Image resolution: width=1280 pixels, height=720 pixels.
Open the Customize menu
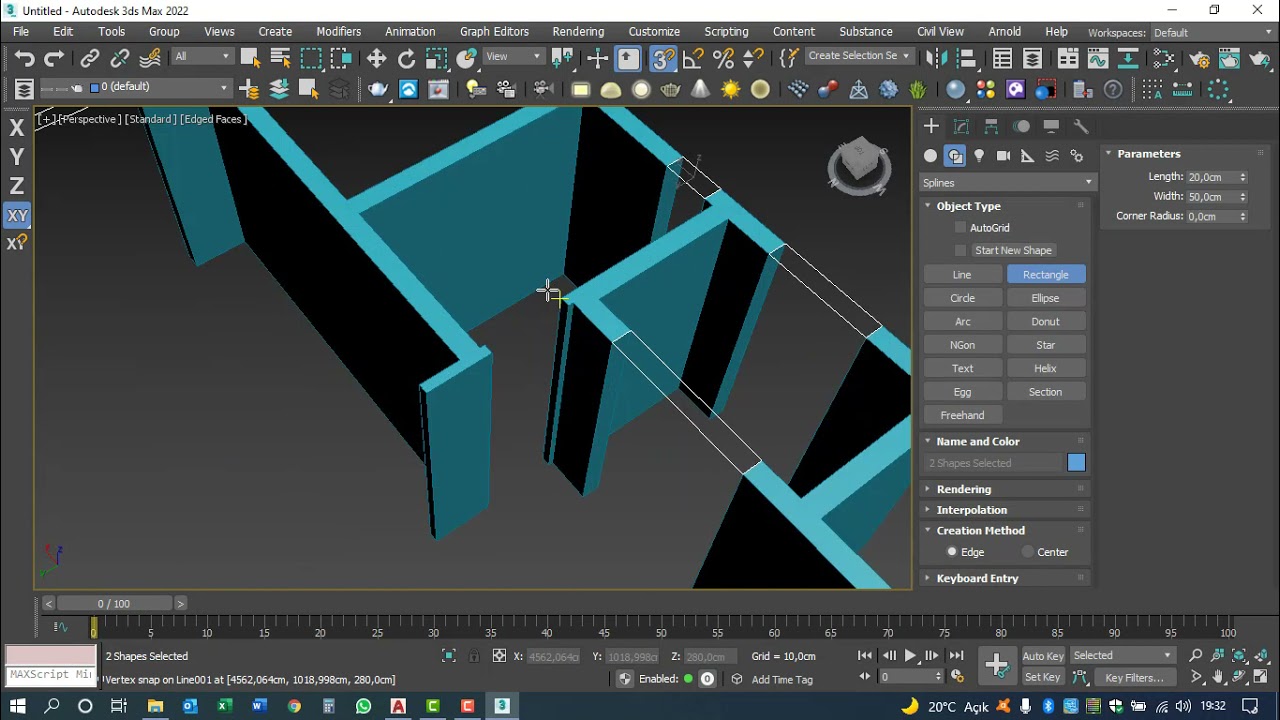tap(654, 32)
